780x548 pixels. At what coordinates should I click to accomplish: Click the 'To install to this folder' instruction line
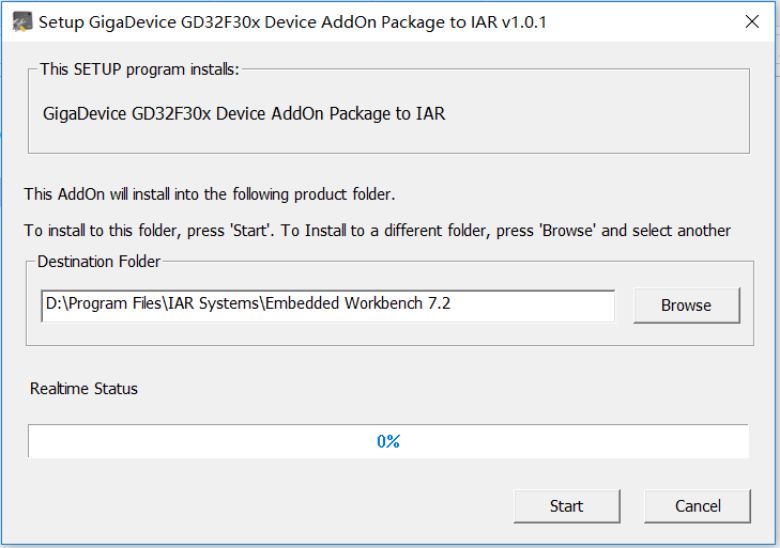pos(377,231)
